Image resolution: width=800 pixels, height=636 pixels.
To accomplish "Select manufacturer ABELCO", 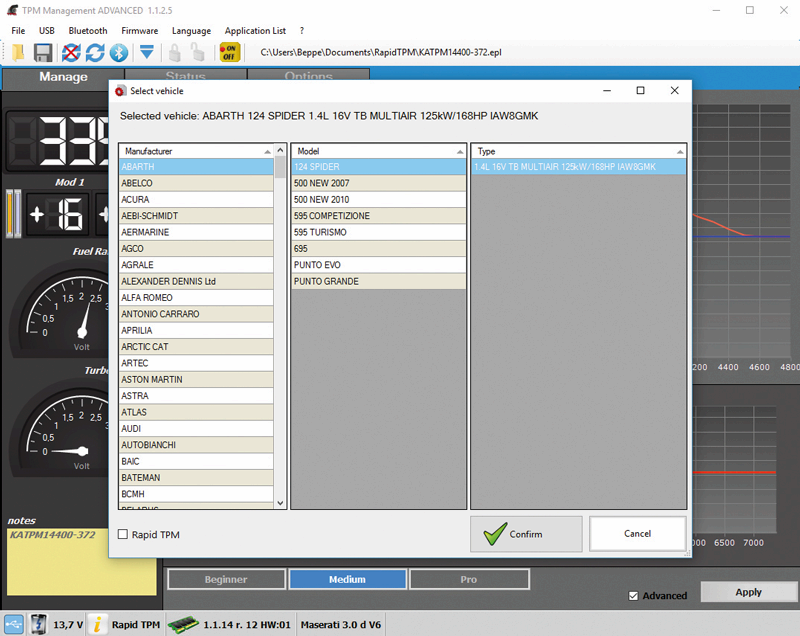I will coord(196,183).
